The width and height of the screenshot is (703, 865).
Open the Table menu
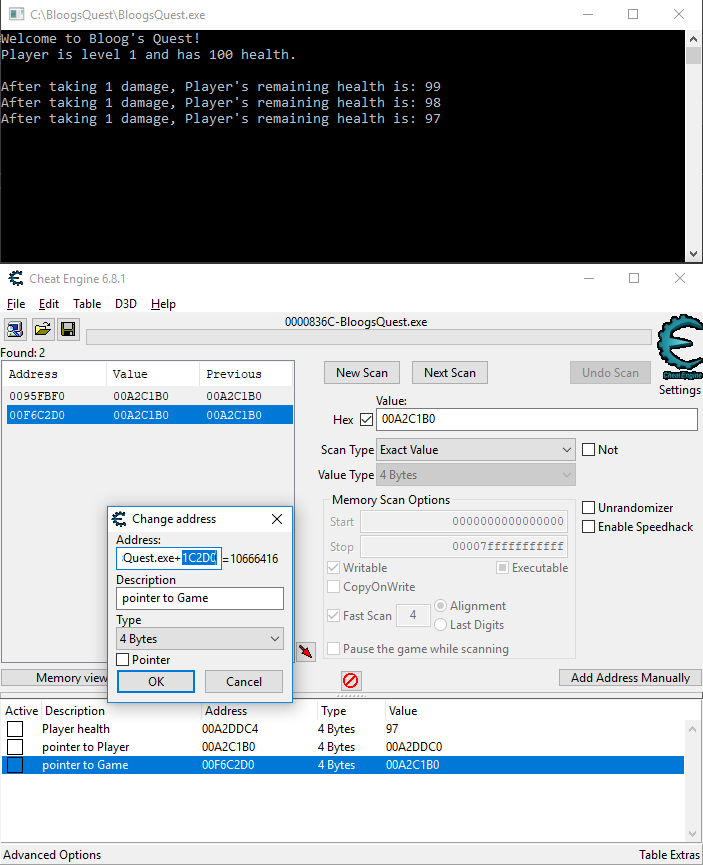coord(87,304)
